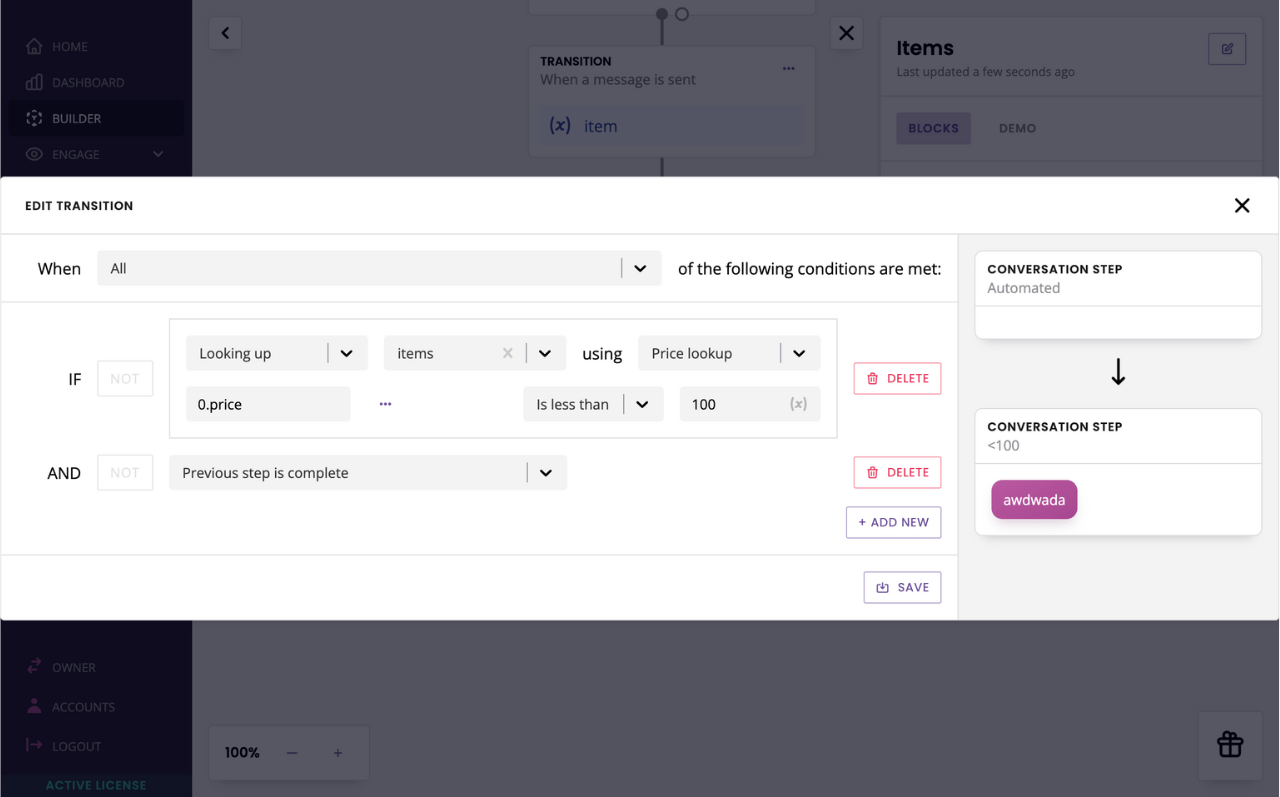Open the Is less than operator dropdown
Viewport: 1280px width, 797px height.
coord(642,404)
